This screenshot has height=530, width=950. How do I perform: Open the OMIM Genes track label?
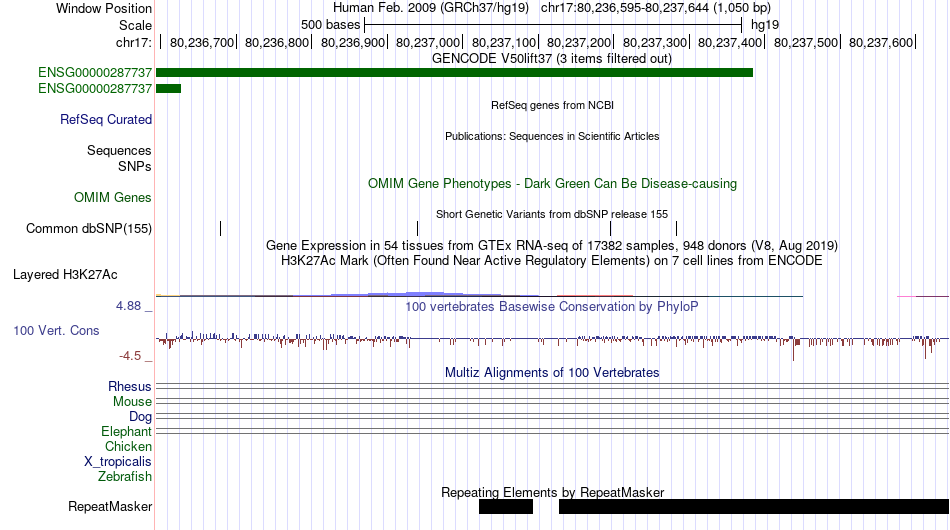coord(113,197)
